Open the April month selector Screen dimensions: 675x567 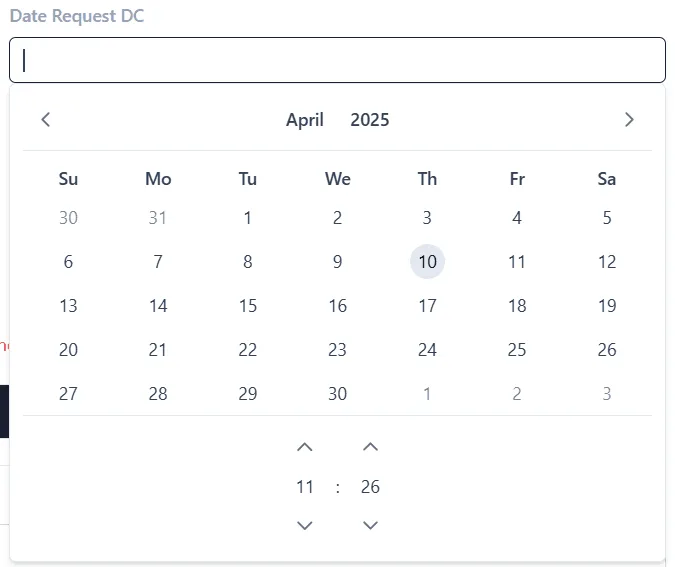pyautogui.click(x=305, y=120)
